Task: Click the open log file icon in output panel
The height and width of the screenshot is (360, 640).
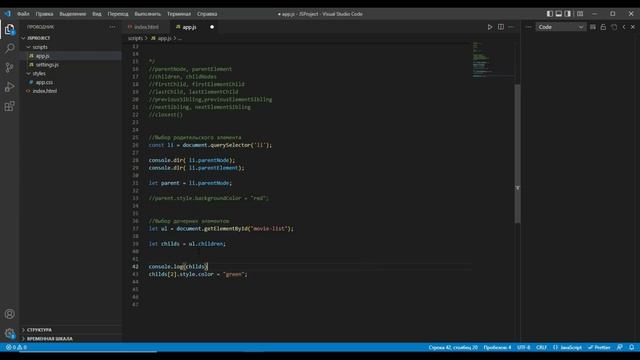Action: click(614, 27)
